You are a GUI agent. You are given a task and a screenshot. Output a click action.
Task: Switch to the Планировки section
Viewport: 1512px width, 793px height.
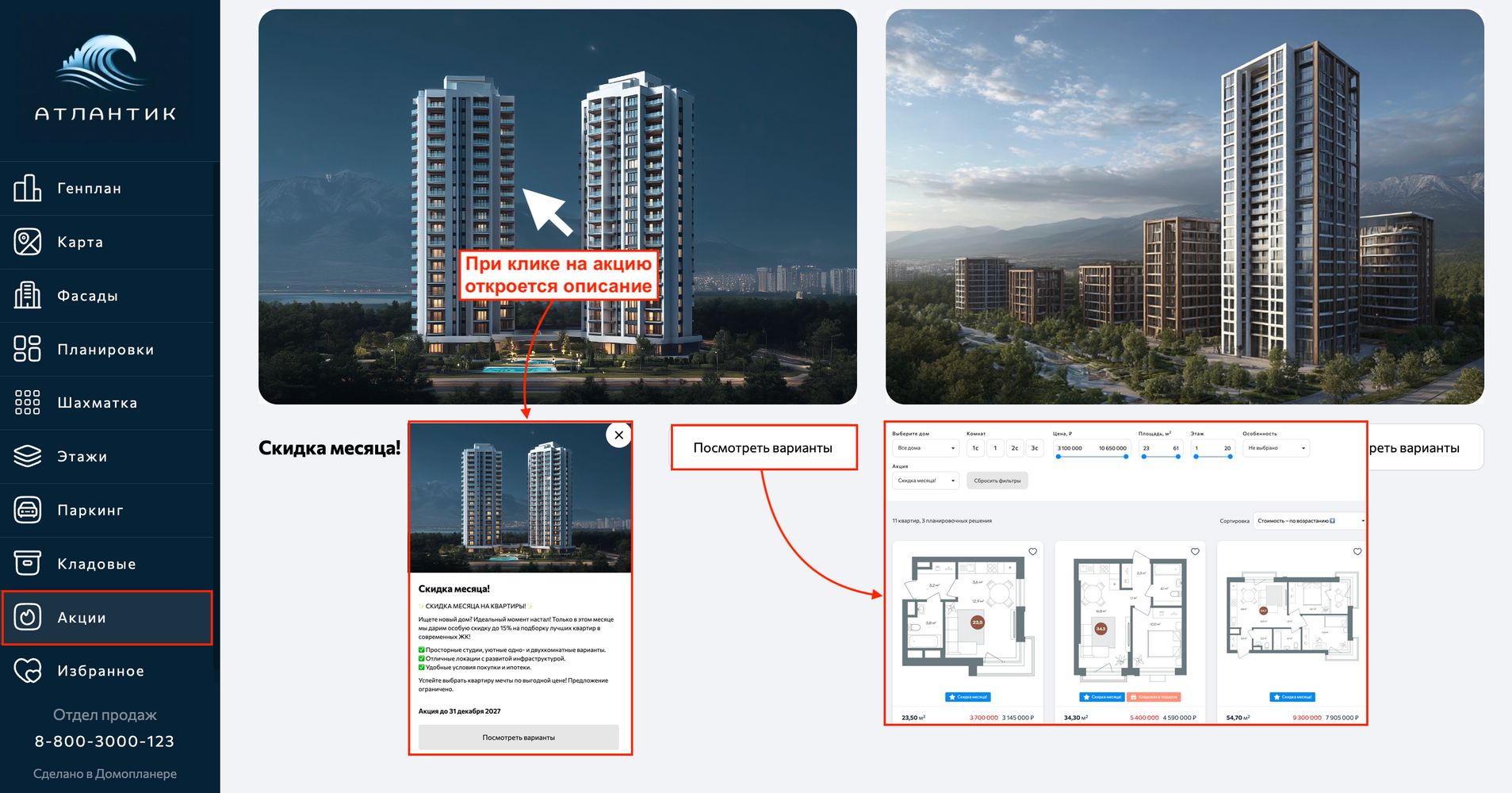coord(107,349)
